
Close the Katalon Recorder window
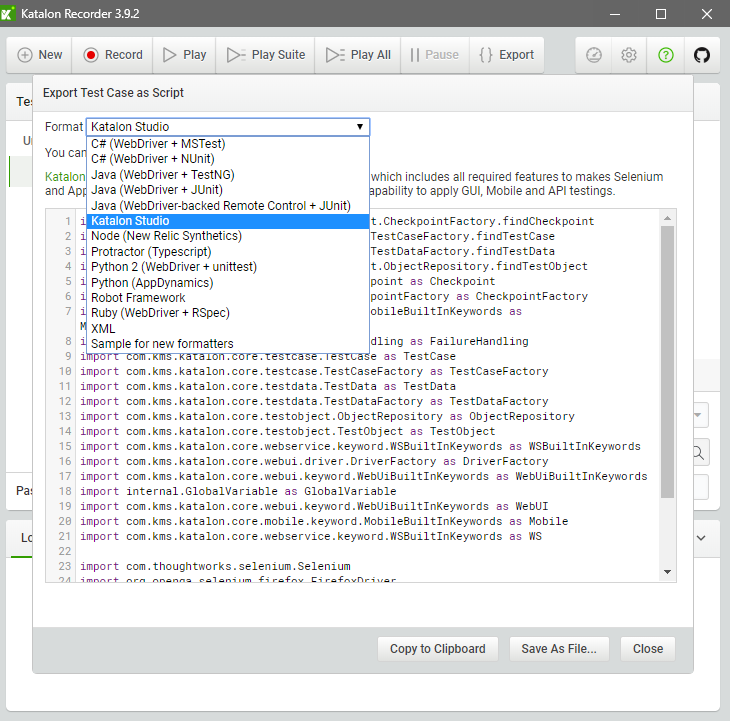coord(707,14)
